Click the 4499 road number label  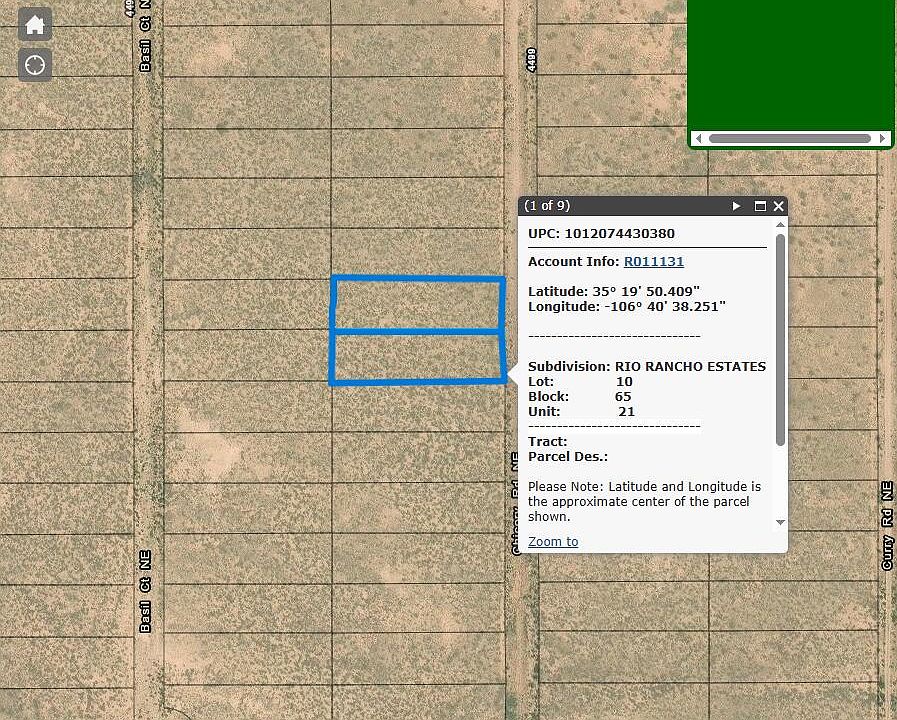(531, 60)
